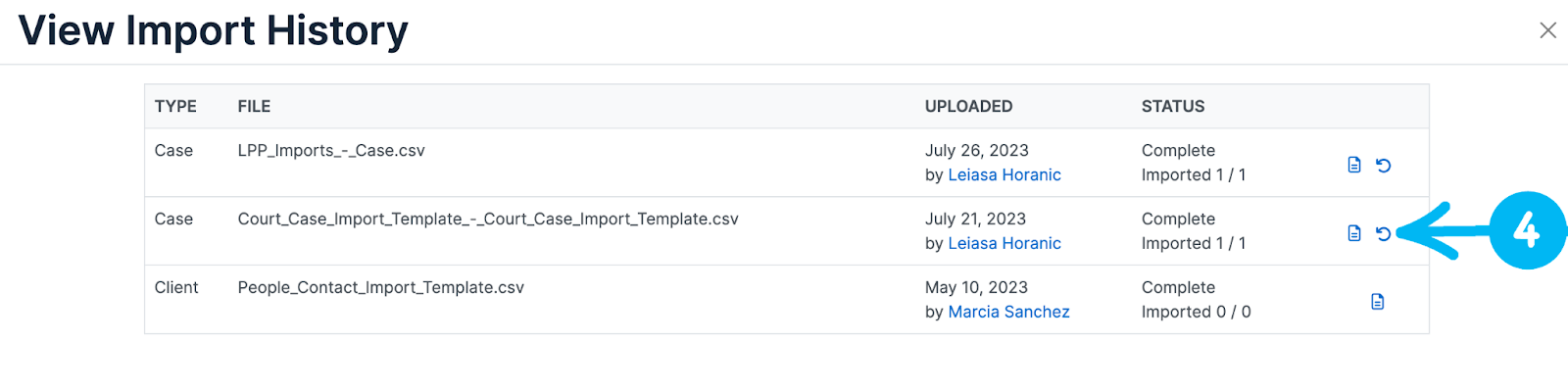Image resolution: width=1568 pixels, height=392 pixels.
Task: View log for Court_Case_Import_Template file
Action: point(1354,233)
